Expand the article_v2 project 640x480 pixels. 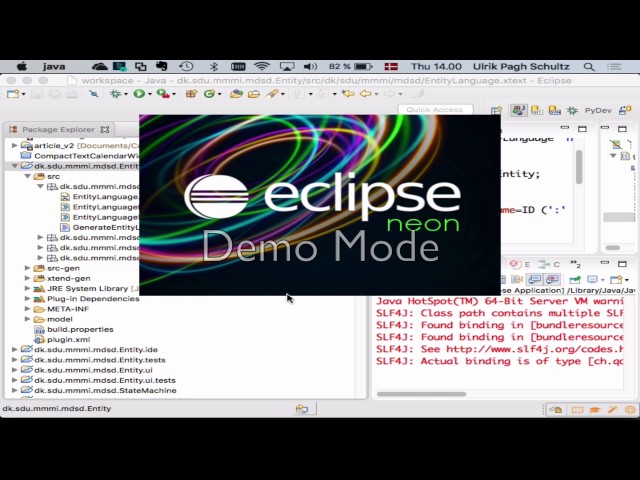point(15,145)
